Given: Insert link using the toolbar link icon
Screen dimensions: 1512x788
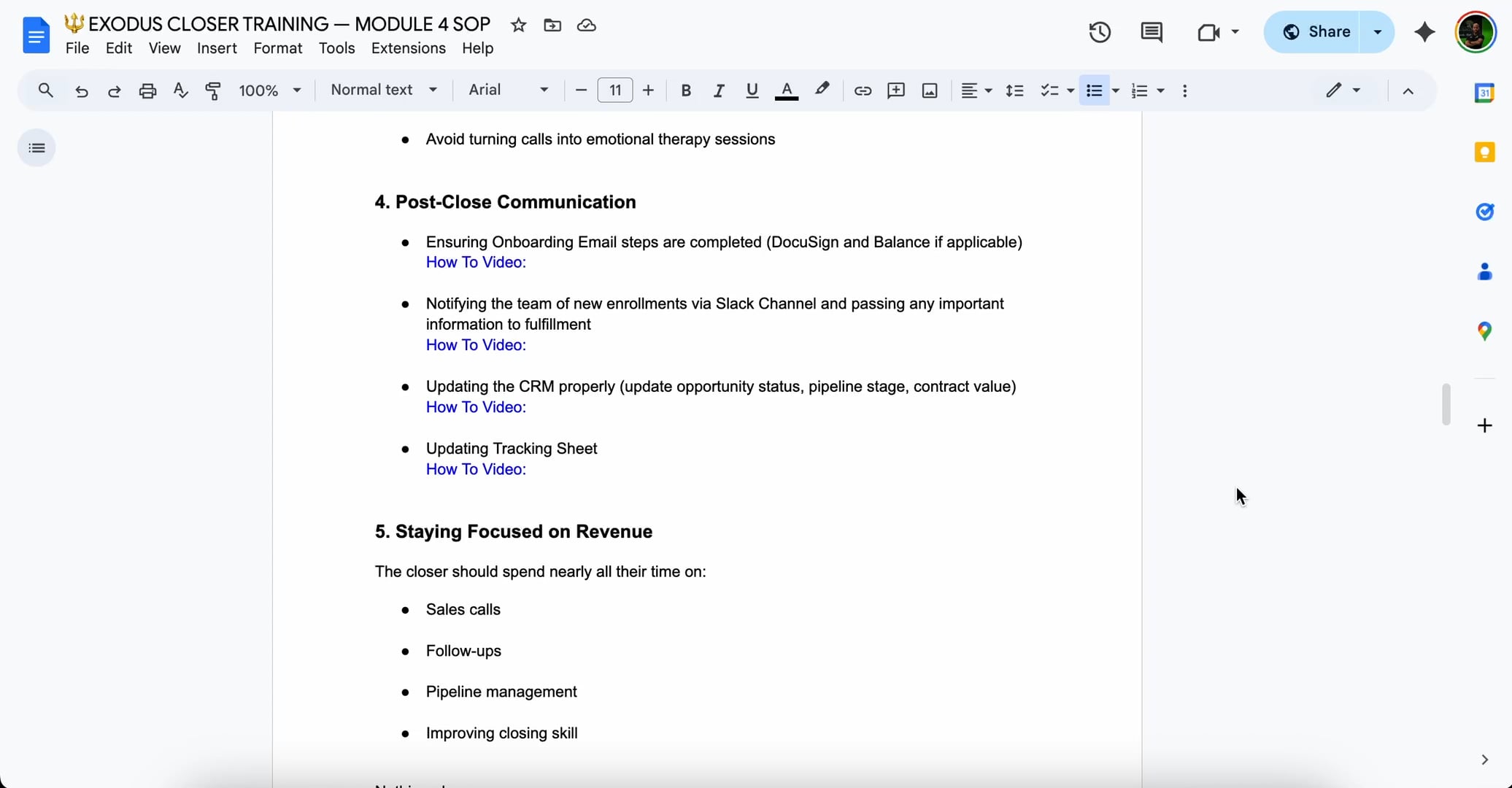Looking at the screenshot, I should [863, 90].
